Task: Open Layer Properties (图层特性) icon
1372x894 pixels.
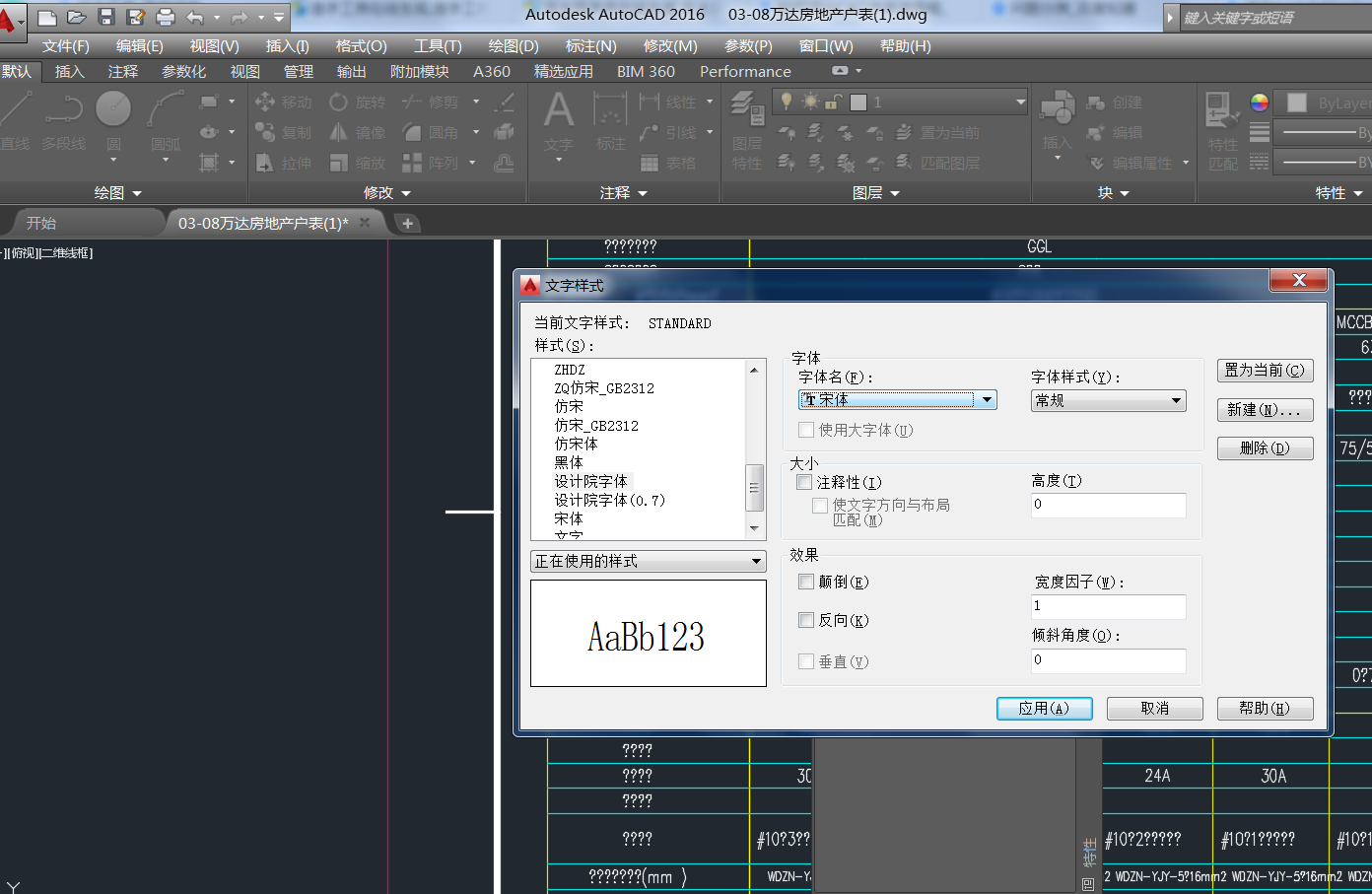Action: coord(747,123)
